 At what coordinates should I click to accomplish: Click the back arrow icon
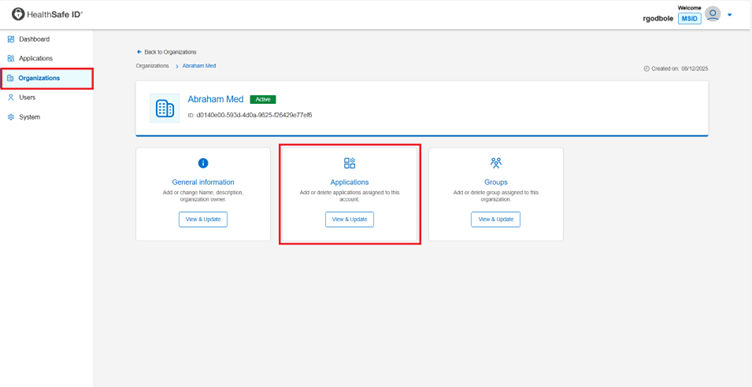tap(139, 52)
